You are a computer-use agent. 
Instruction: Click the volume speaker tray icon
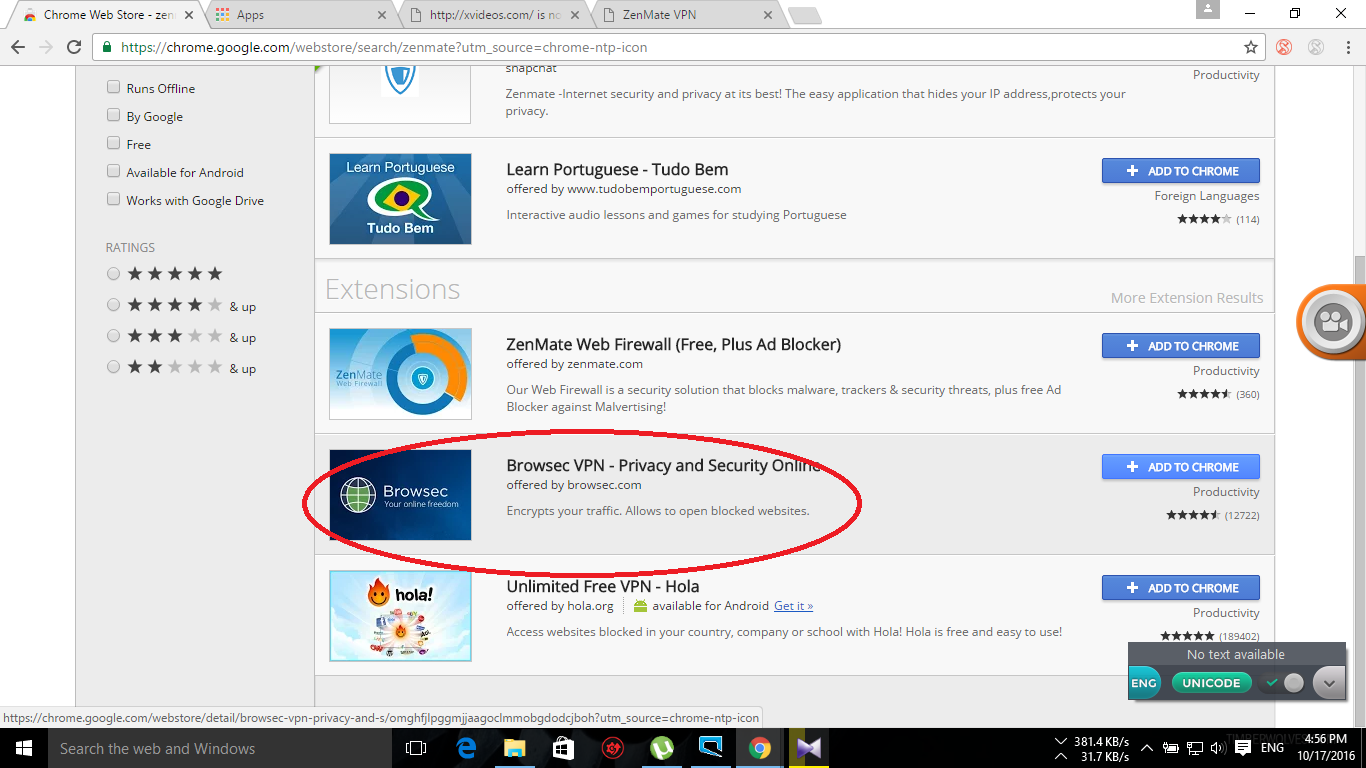click(x=1217, y=748)
